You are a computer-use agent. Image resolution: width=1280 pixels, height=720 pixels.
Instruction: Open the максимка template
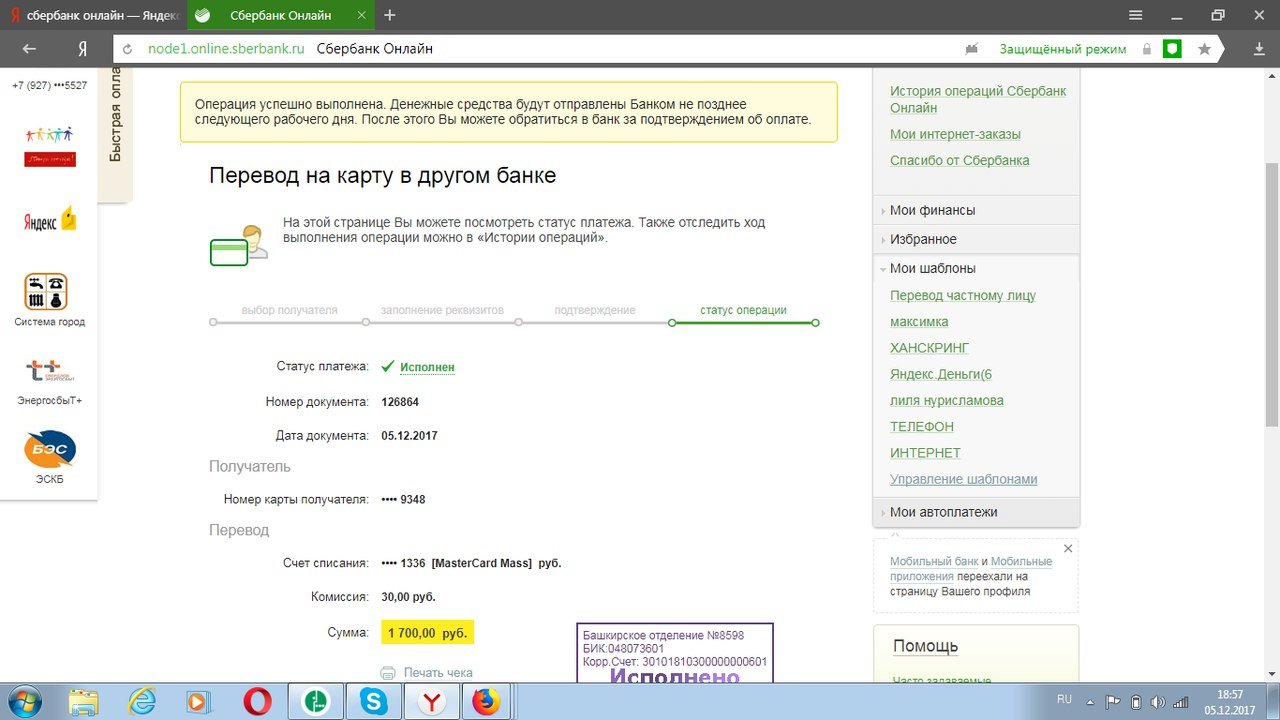[x=919, y=322]
